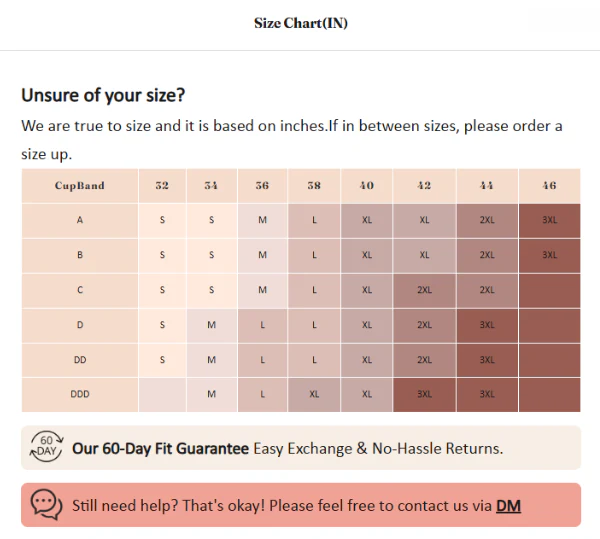The height and width of the screenshot is (539, 600).
Task: Click the "Unsure of your size?" heading
Action: [x=103, y=96]
